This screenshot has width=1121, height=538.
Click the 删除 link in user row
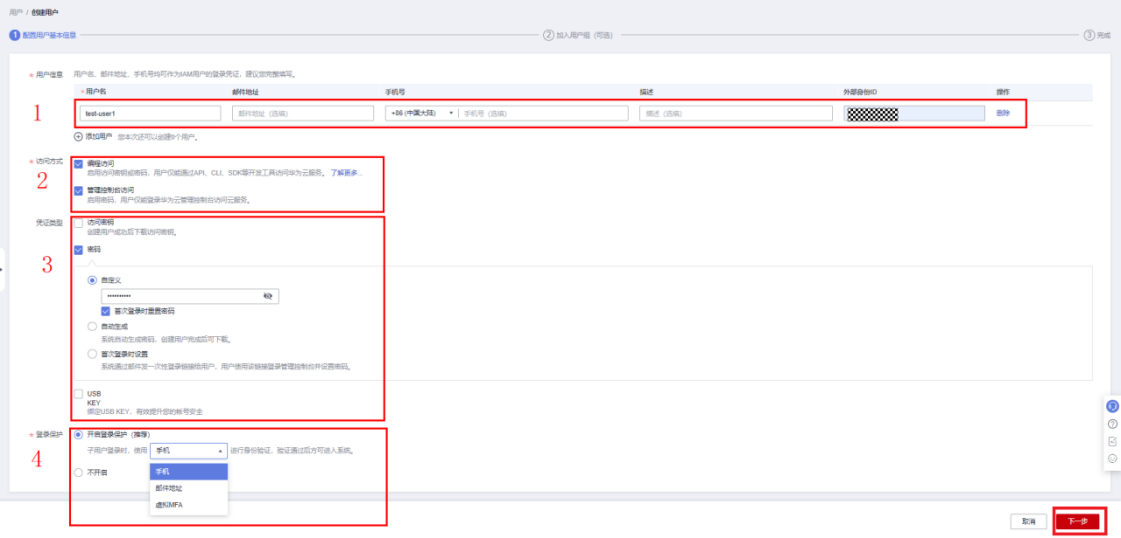1003,113
